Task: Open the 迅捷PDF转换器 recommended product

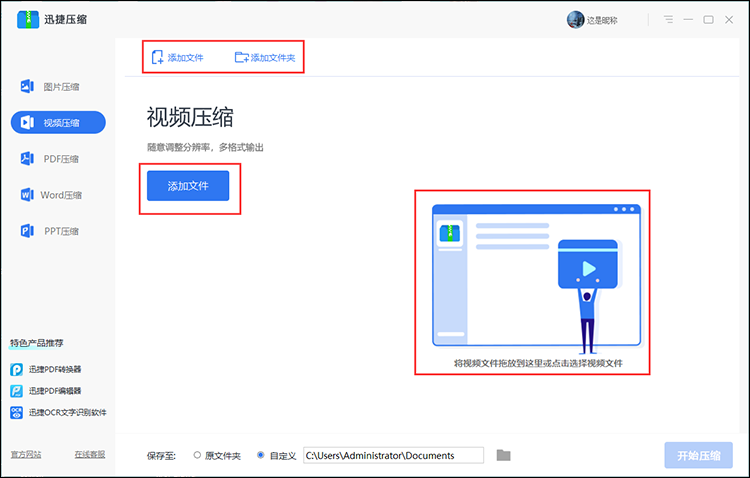Action: [x=46, y=369]
